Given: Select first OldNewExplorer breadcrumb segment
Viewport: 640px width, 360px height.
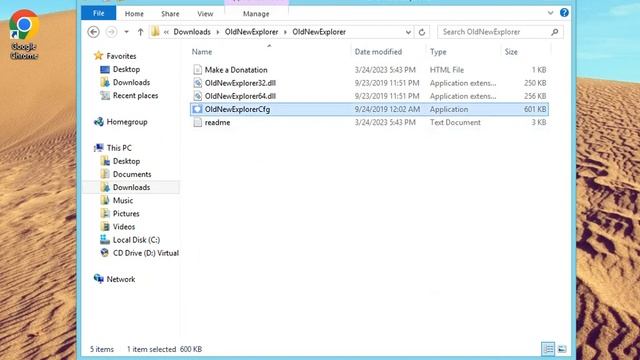Looking at the screenshot, I should [x=251, y=32].
